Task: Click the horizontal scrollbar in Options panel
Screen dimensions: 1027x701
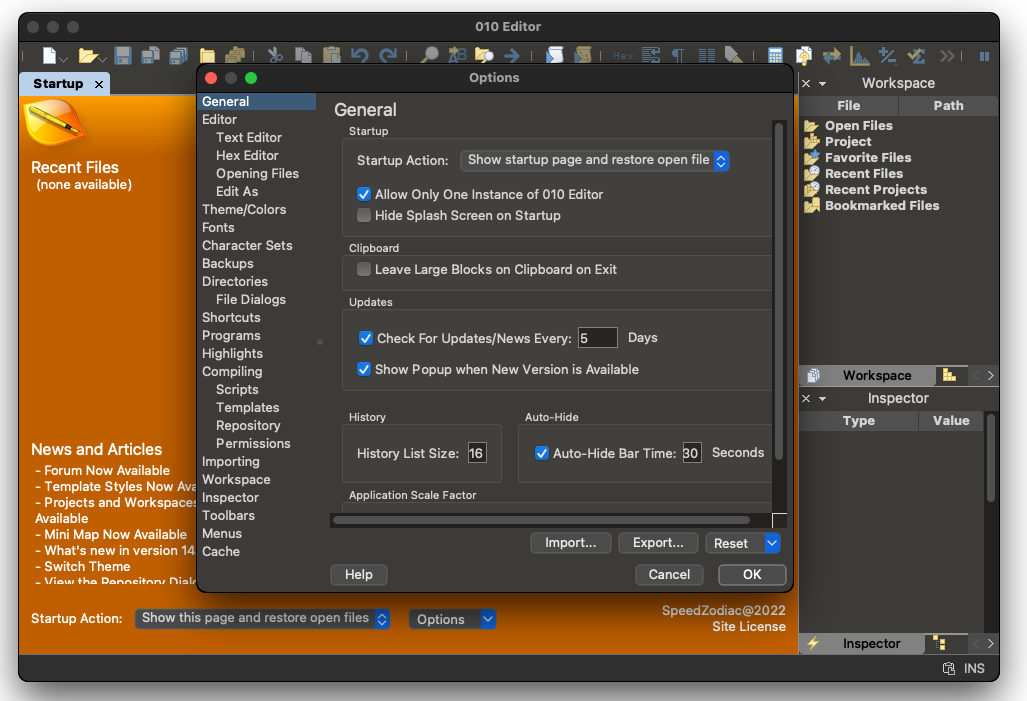Action: point(540,520)
